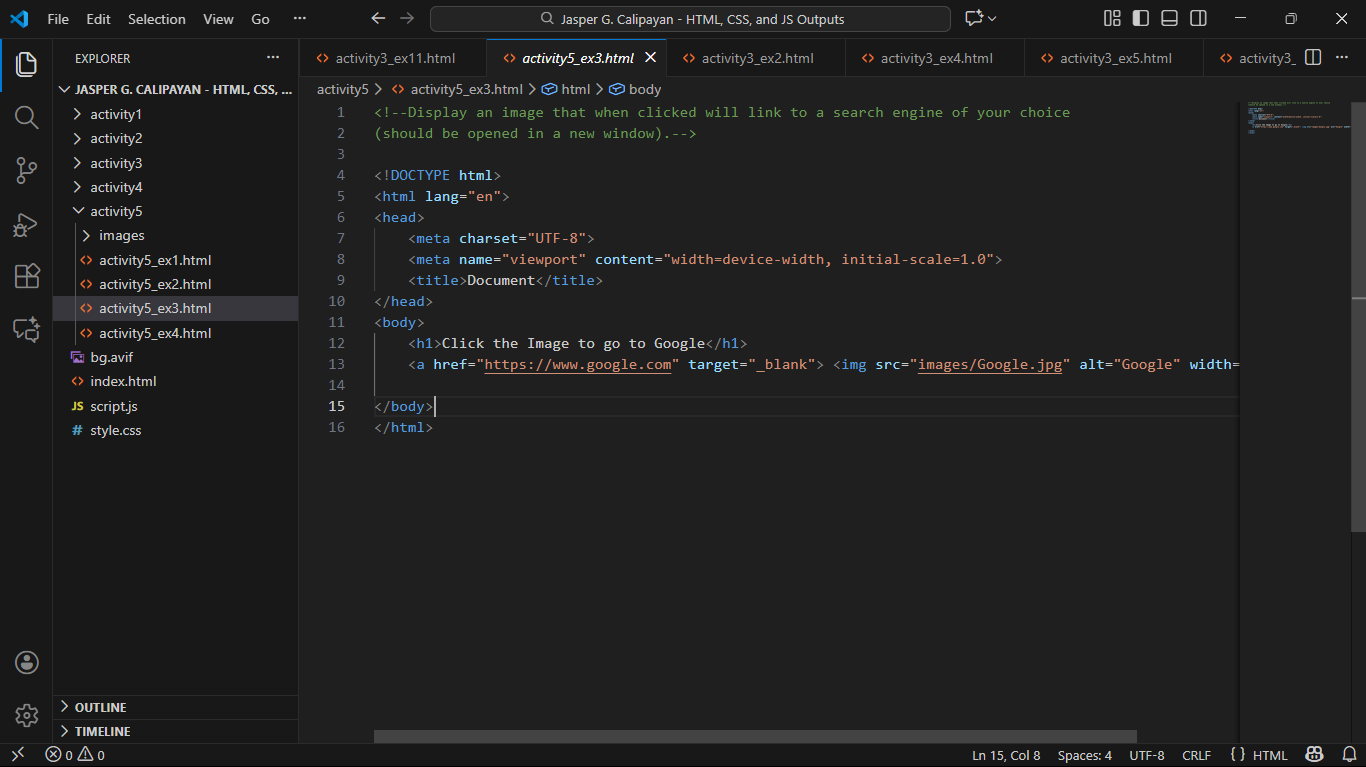
Task: Toggle the primary side bar visibility
Action: point(1141,19)
